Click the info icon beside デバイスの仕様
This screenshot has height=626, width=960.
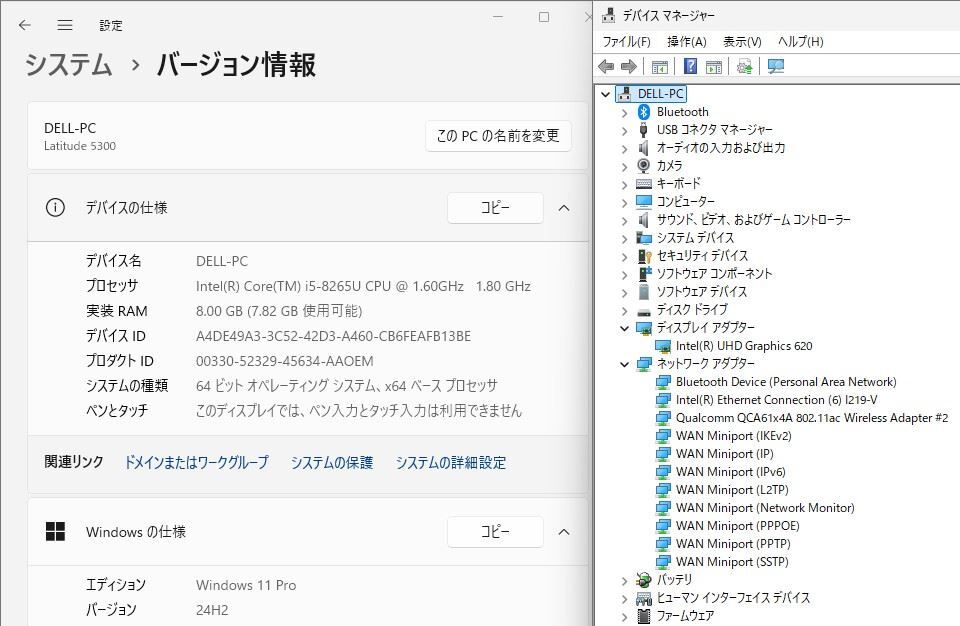pos(55,208)
